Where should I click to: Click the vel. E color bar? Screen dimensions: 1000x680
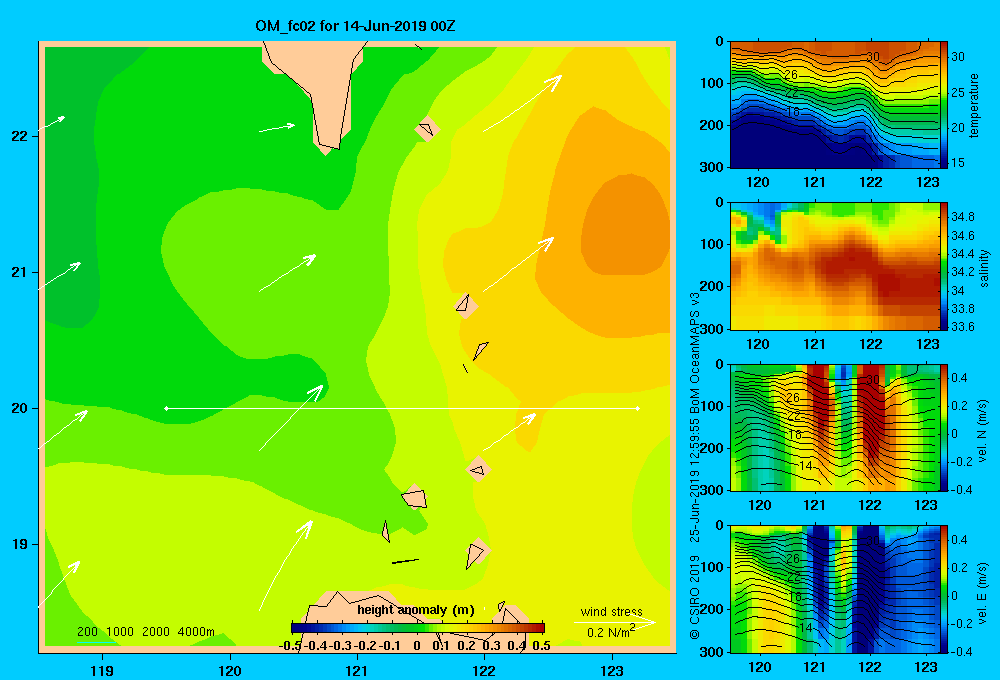click(x=943, y=589)
